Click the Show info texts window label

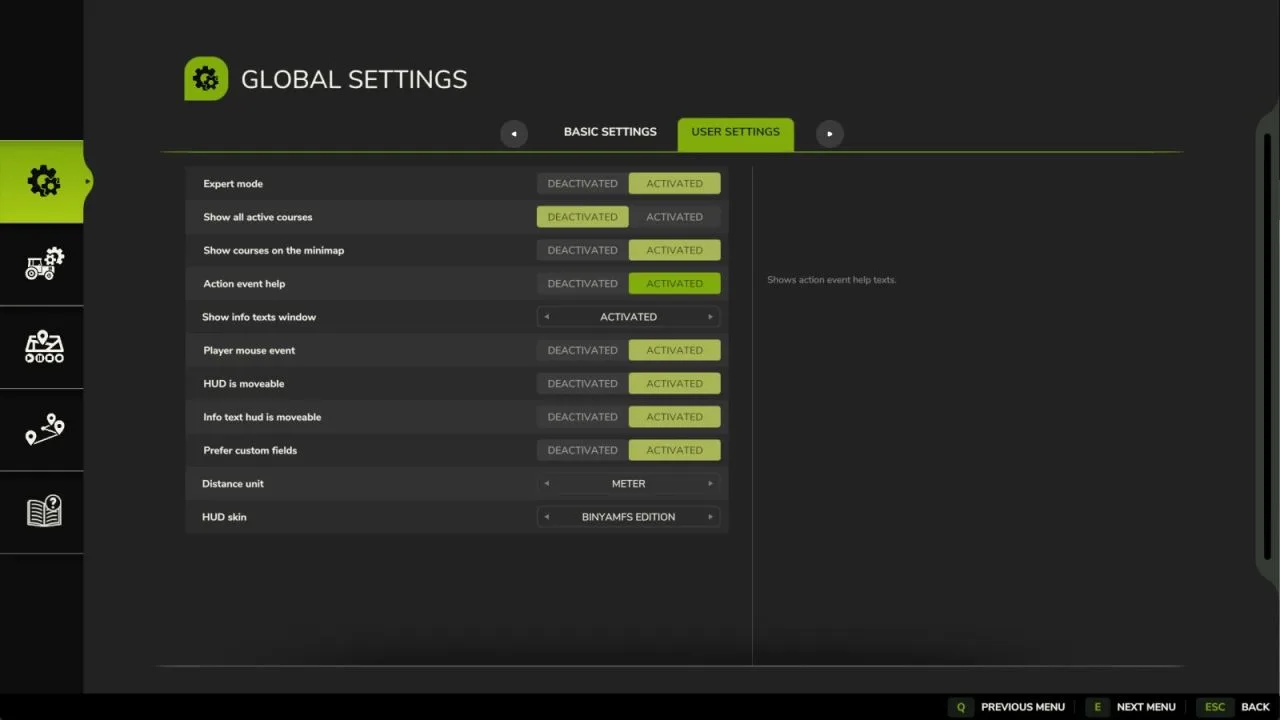[x=259, y=317]
